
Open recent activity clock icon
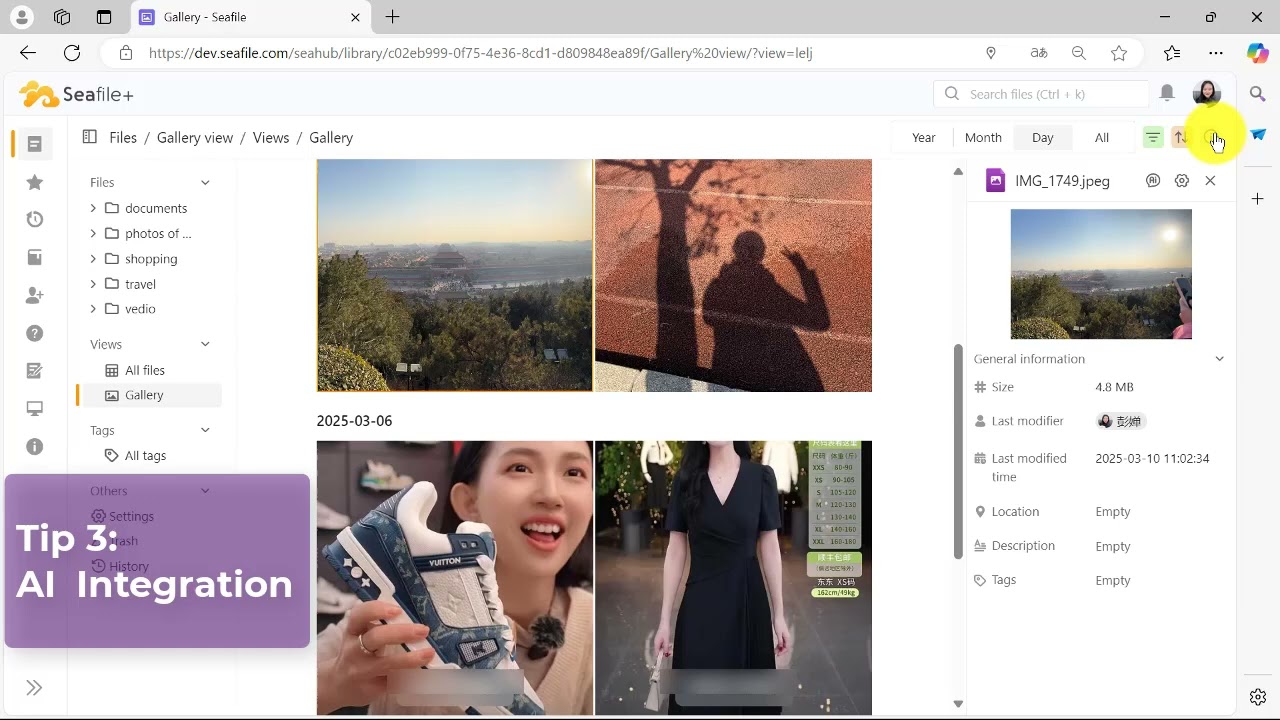point(34,220)
